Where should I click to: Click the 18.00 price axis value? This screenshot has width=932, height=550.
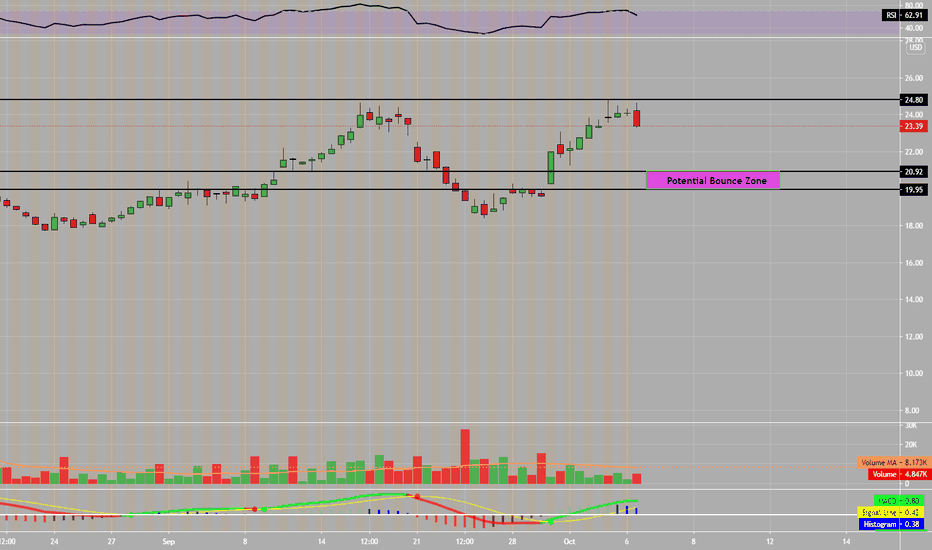tap(914, 226)
